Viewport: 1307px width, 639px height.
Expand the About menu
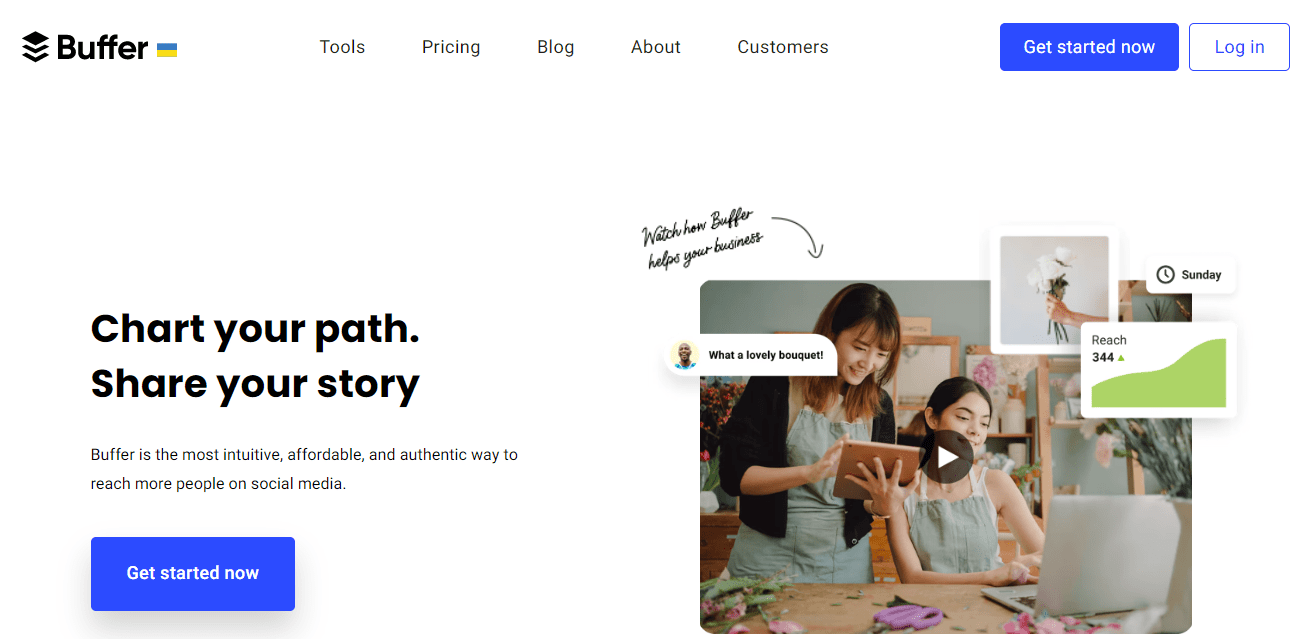click(x=656, y=47)
